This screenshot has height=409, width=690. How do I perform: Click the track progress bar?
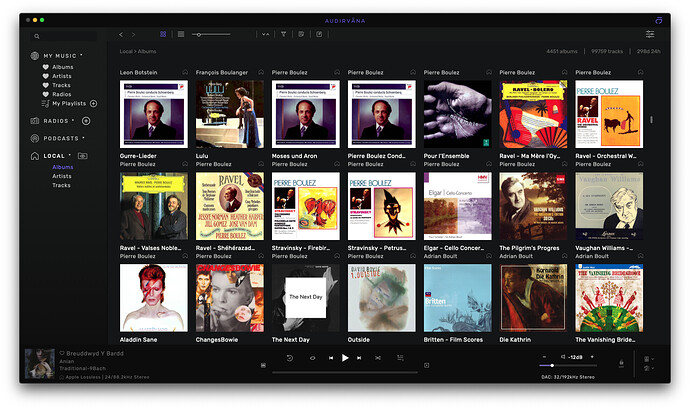[x=345, y=372]
